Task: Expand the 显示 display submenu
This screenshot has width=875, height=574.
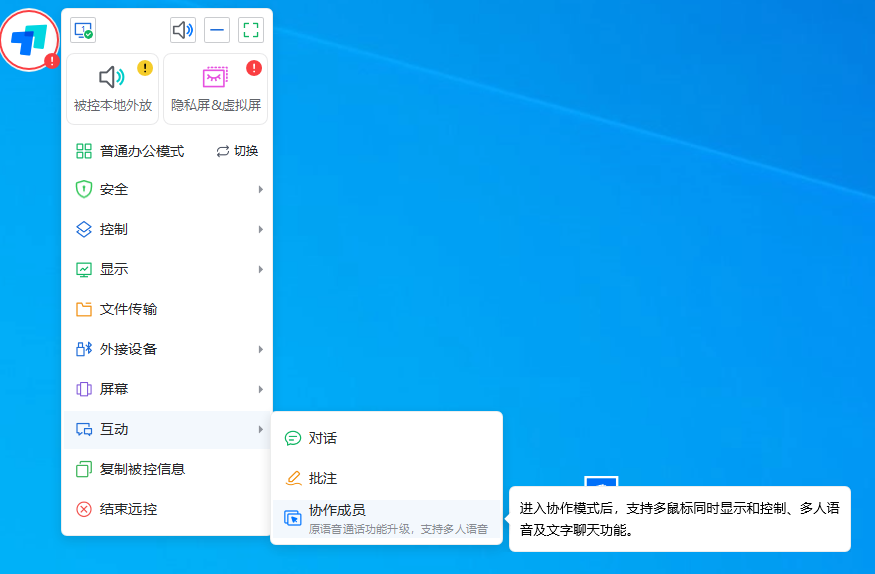Action: (167, 269)
